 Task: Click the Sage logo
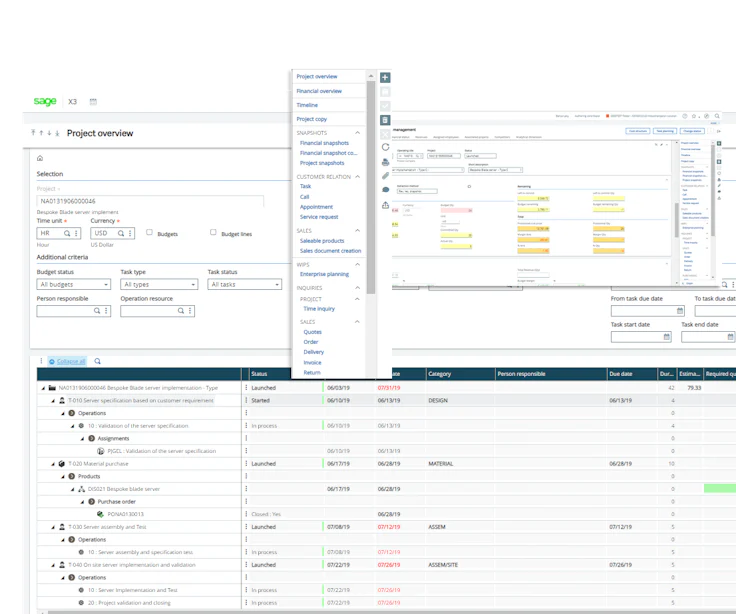pos(45,101)
